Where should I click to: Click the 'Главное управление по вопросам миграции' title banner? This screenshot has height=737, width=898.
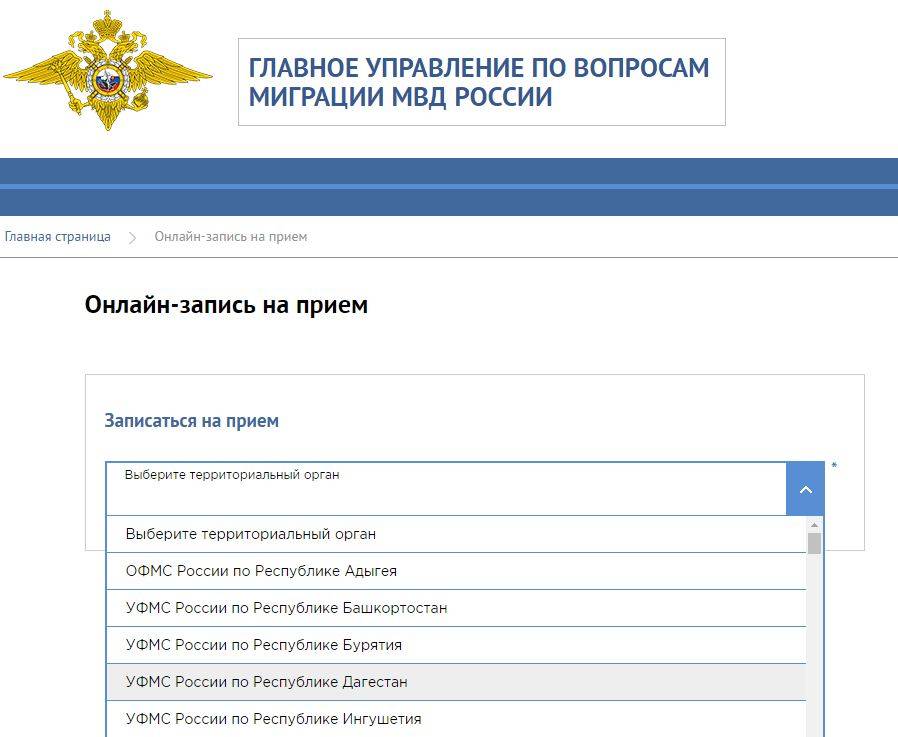(482, 82)
